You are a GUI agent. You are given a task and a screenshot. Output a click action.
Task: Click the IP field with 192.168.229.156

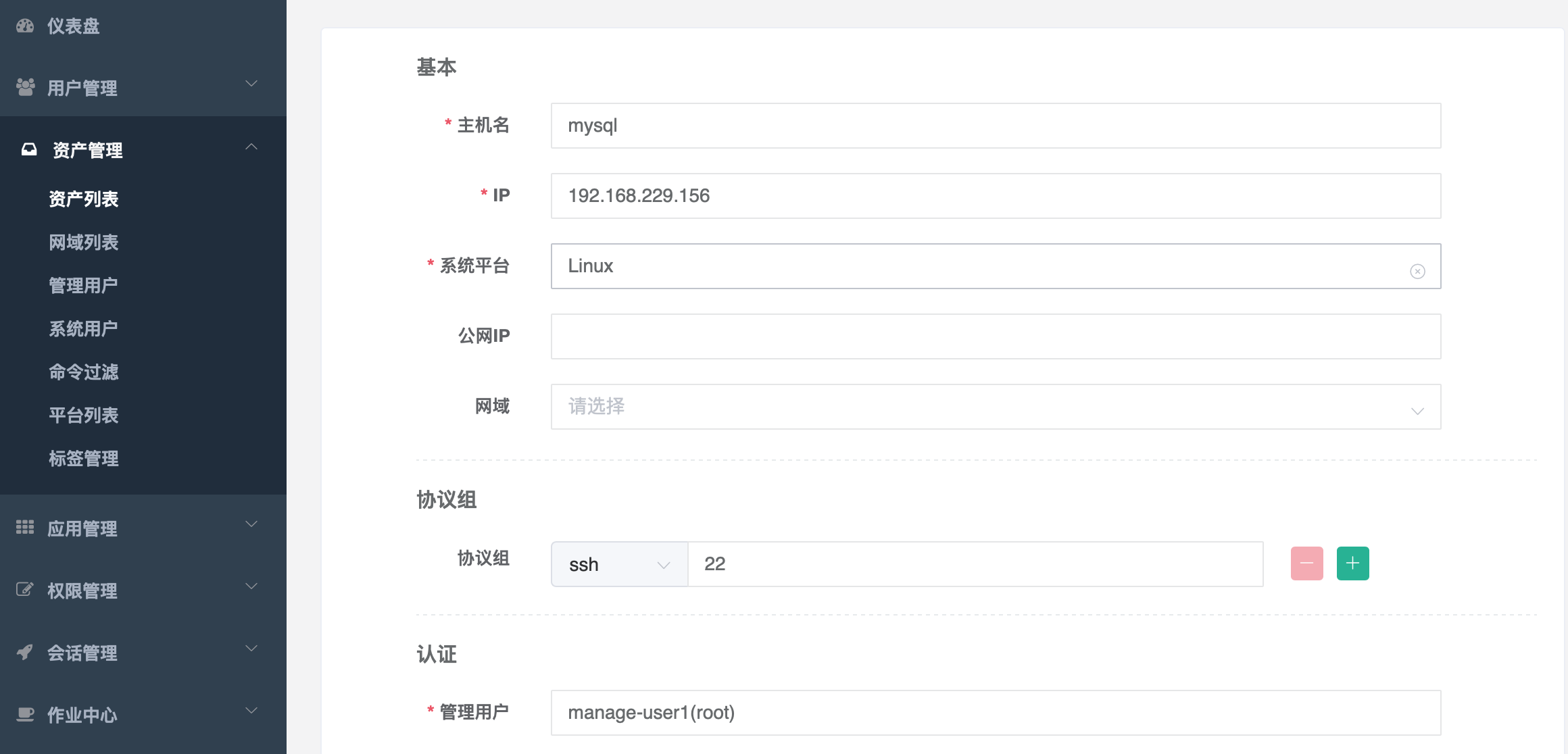tap(996, 196)
